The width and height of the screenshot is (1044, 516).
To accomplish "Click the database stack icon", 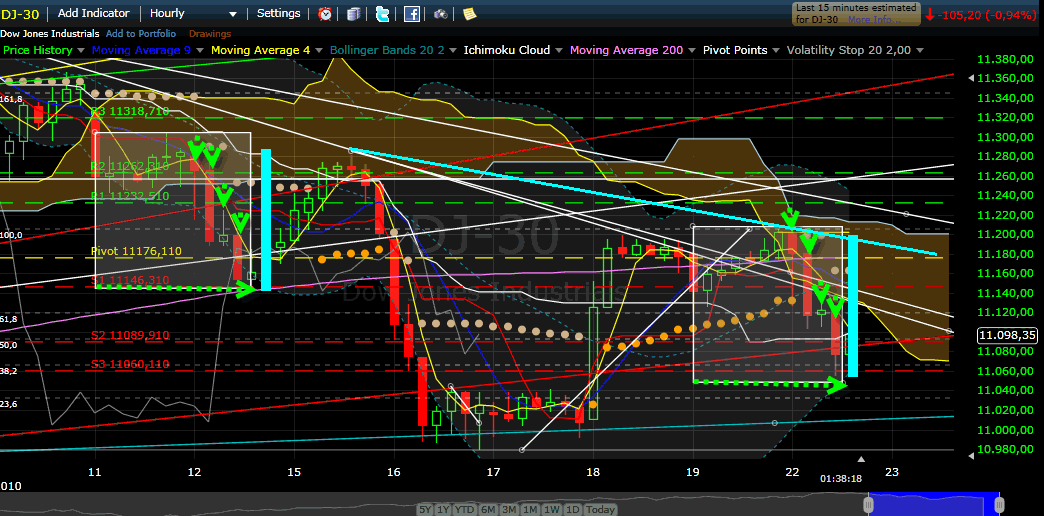I will [354, 13].
